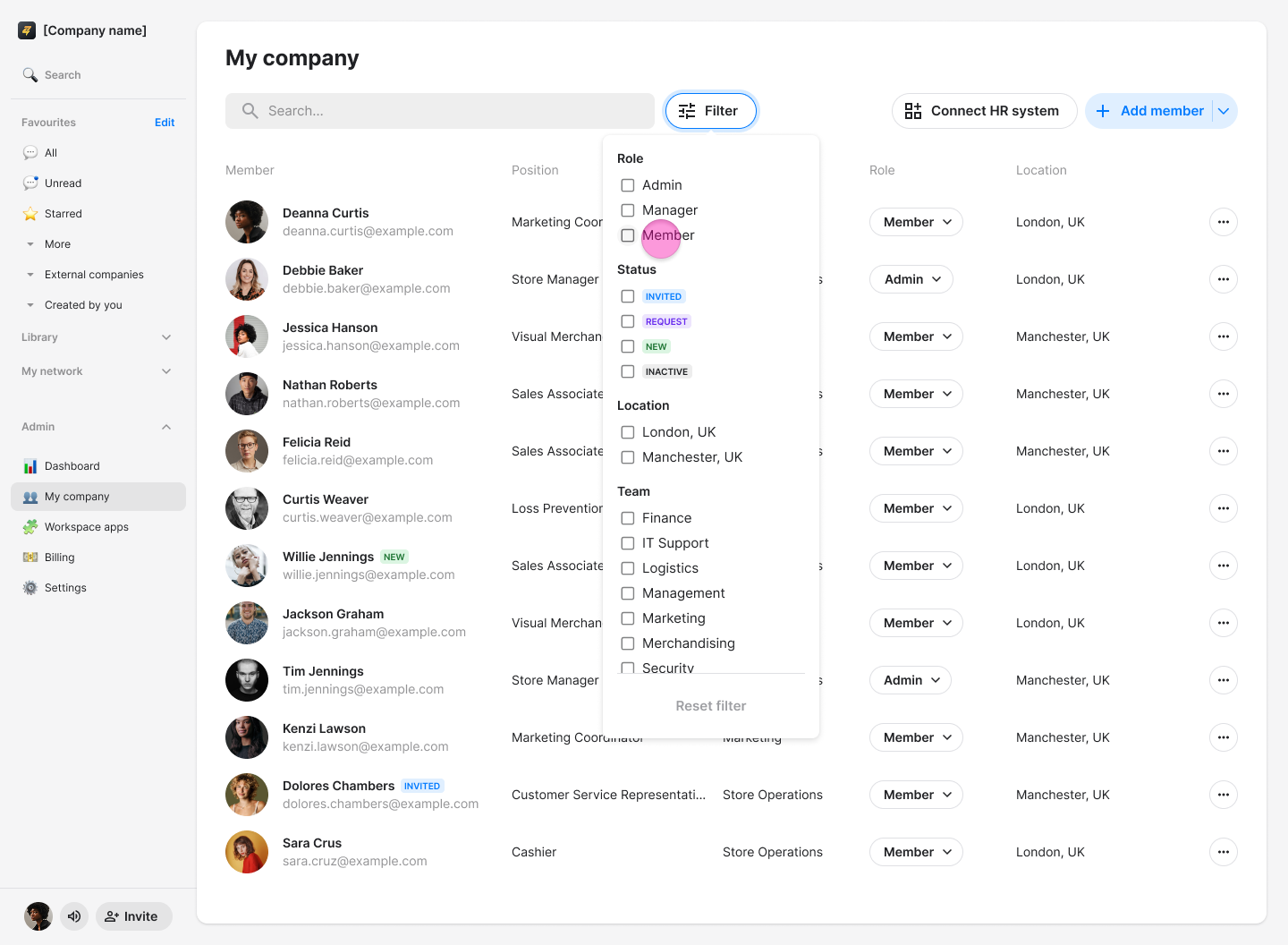Collapse the Admin section
Image resolution: width=1288 pixels, height=945 pixels.
pyautogui.click(x=166, y=427)
